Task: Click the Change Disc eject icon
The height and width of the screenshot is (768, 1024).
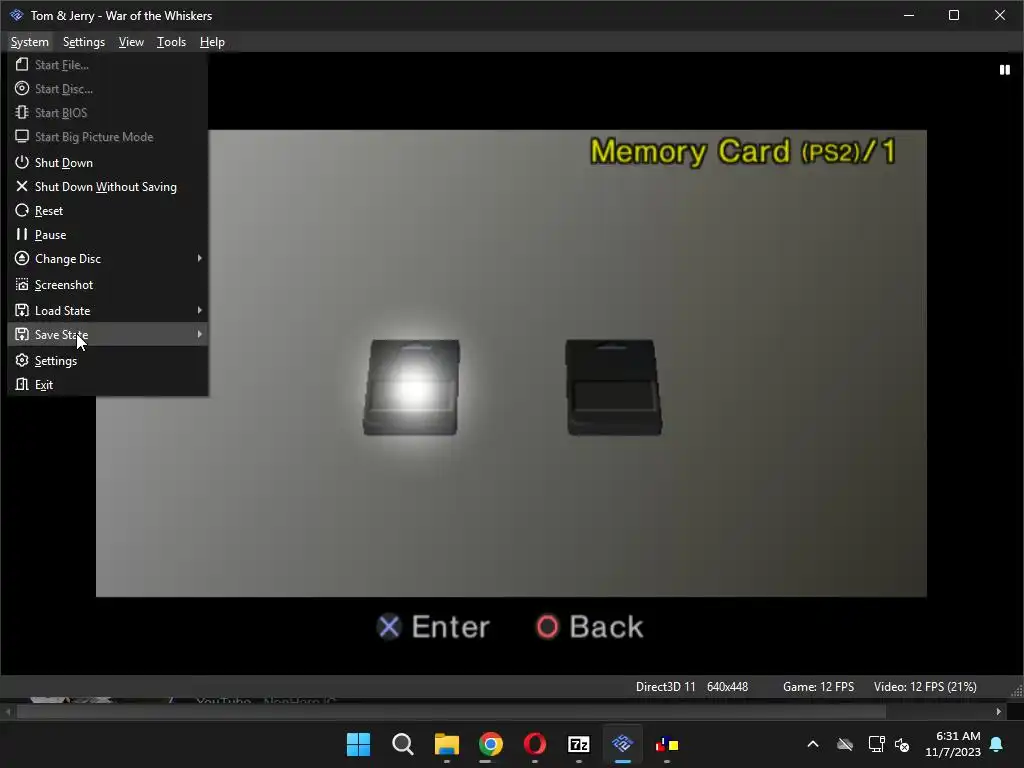Action: [x=22, y=259]
